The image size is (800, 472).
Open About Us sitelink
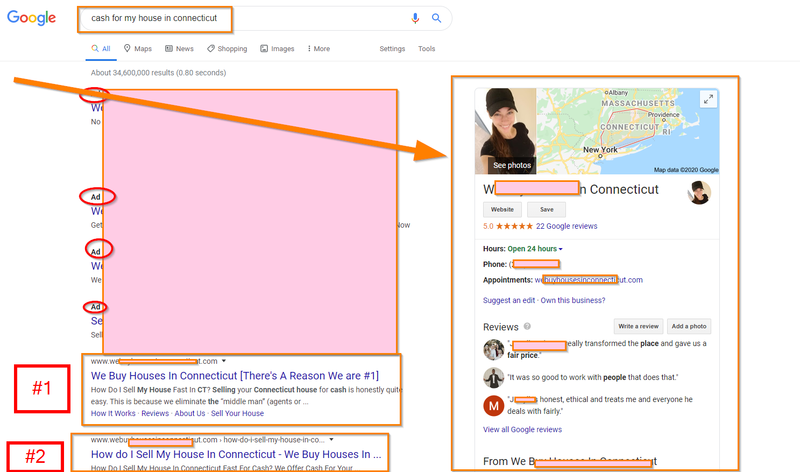point(190,413)
